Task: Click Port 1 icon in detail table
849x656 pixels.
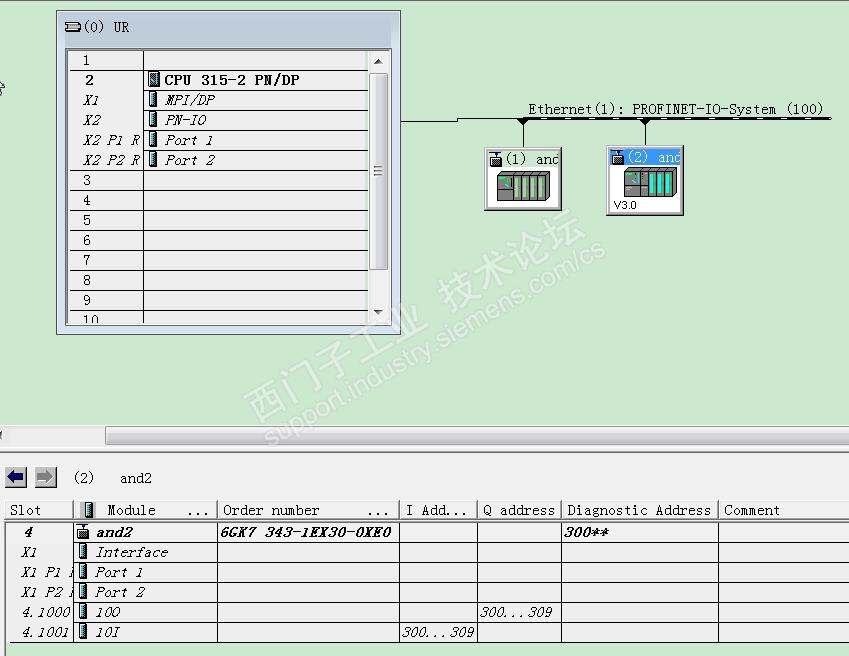Action: coord(83,572)
